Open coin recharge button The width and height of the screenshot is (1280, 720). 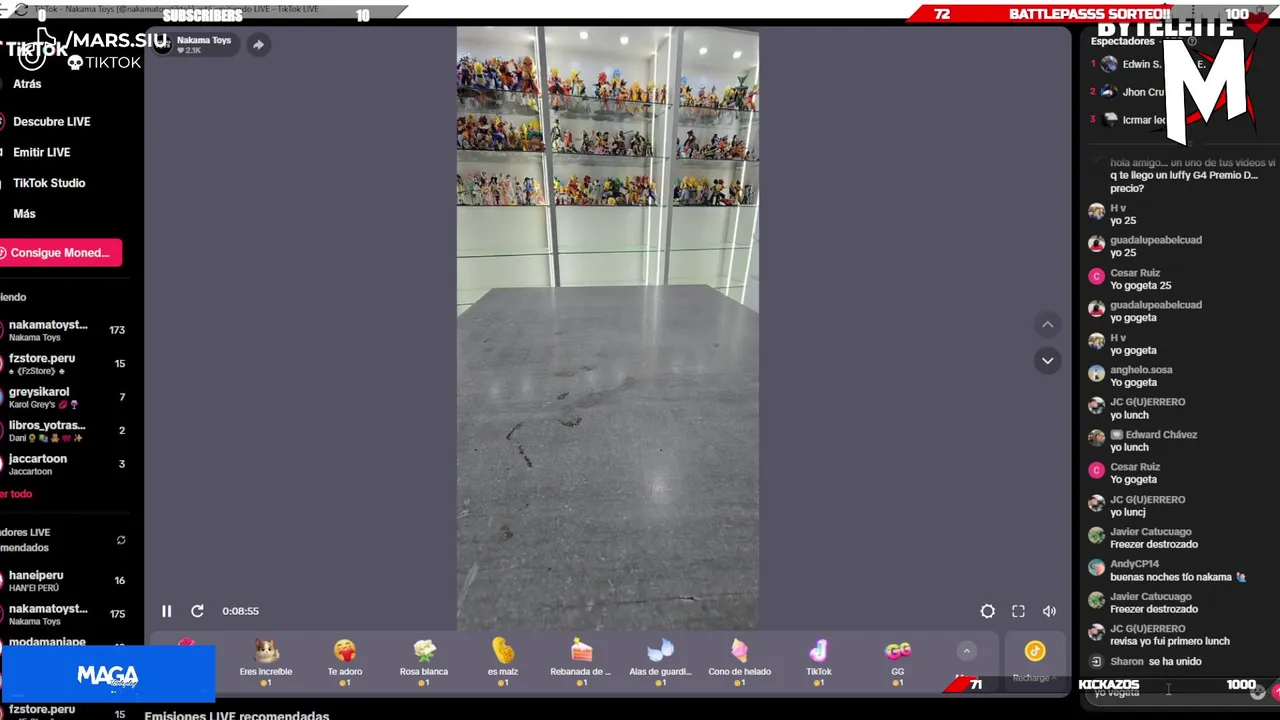click(1034, 660)
